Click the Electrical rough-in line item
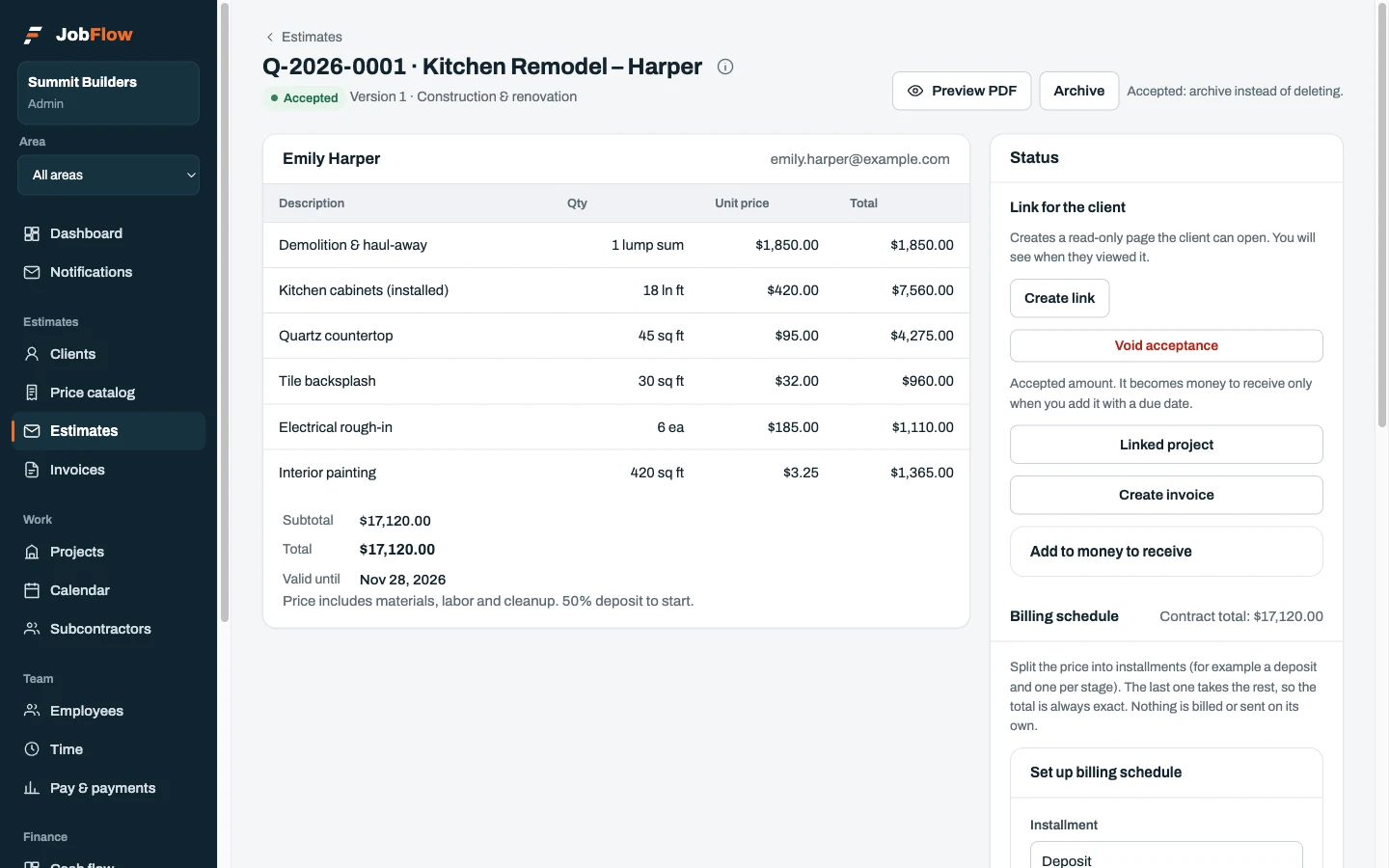The image size is (1389, 868). click(x=616, y=427)
